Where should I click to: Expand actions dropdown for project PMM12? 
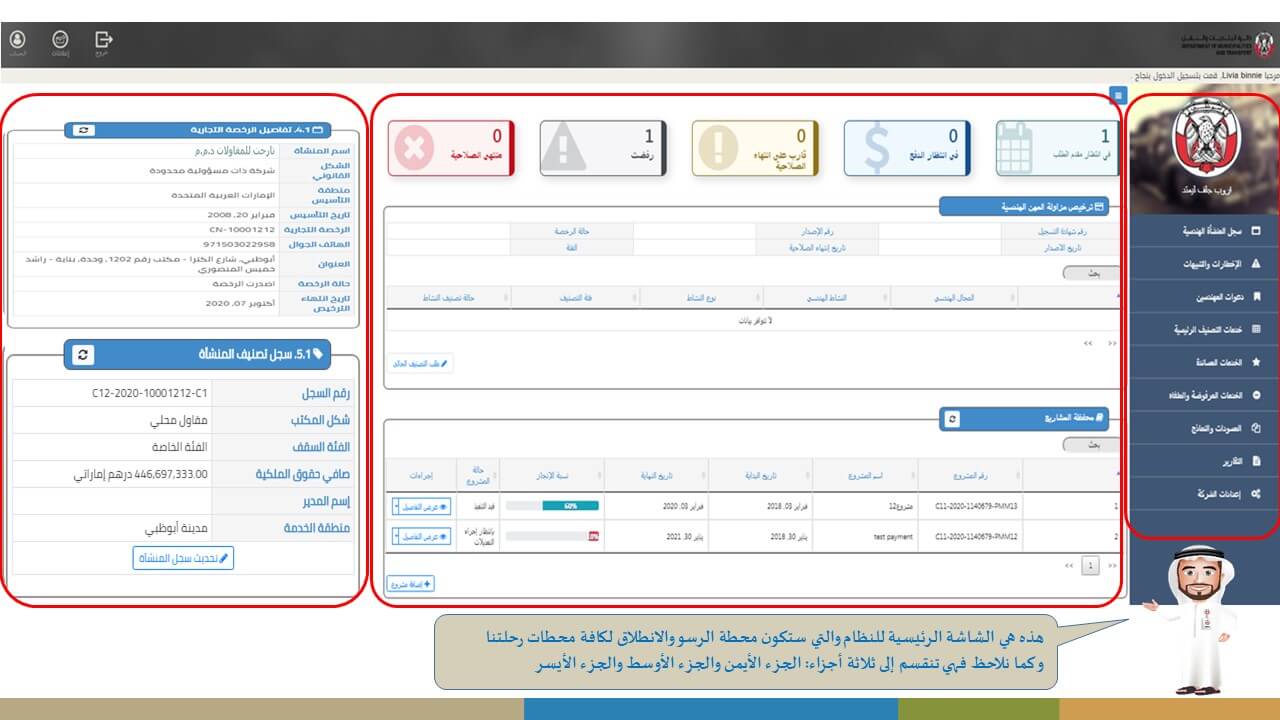397,537
